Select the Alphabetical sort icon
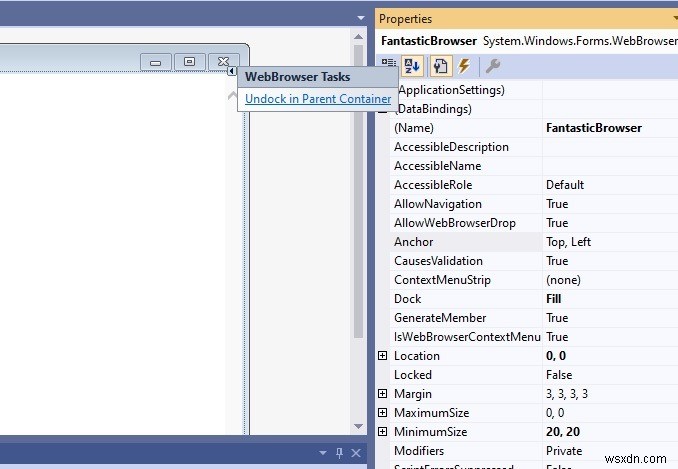 coord(412,66)
